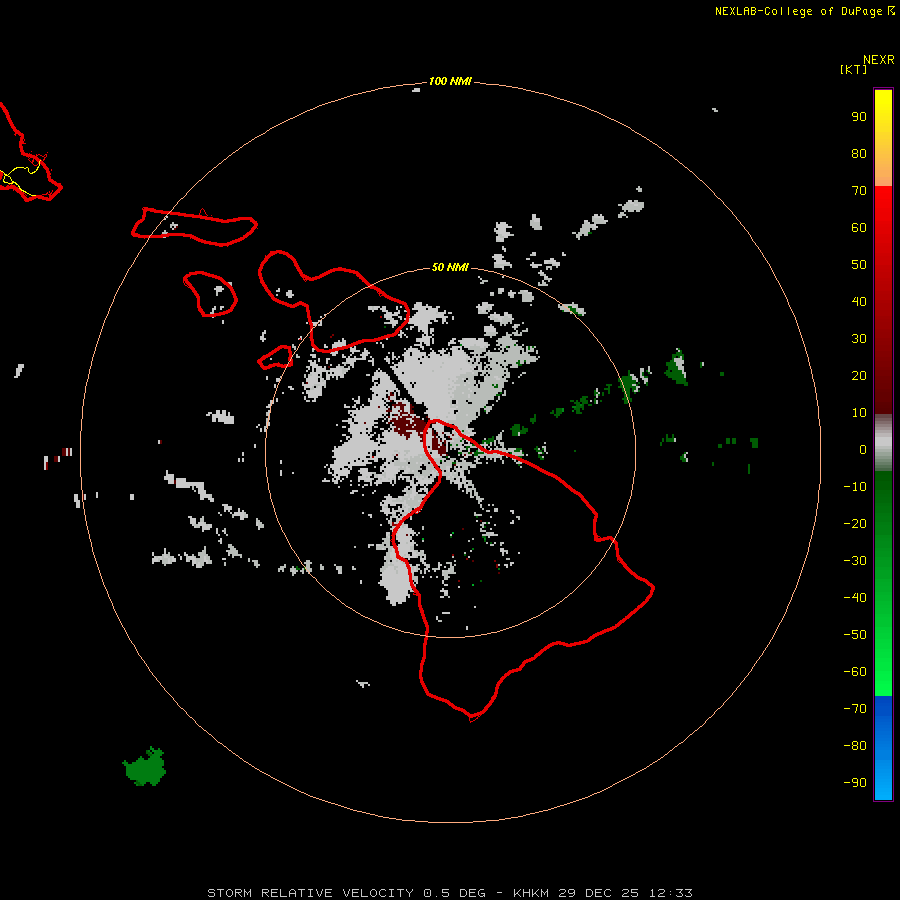The width and height of the screenshot is (900, 900).
Task: Click the -70 value on the velocity scale
Action: coord(855,708)
